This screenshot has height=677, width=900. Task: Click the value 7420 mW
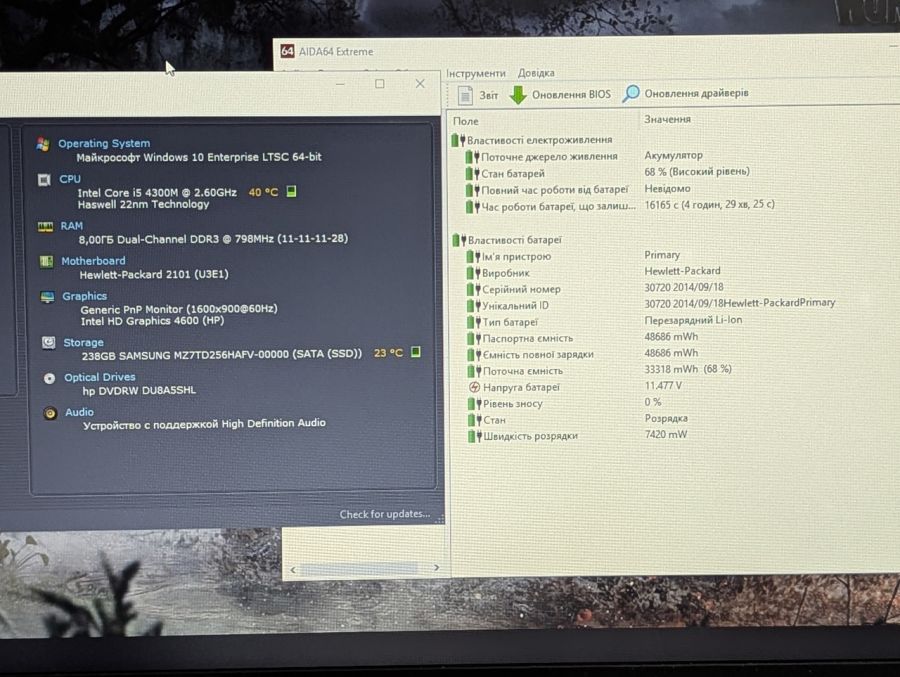[x=666, y=435]
